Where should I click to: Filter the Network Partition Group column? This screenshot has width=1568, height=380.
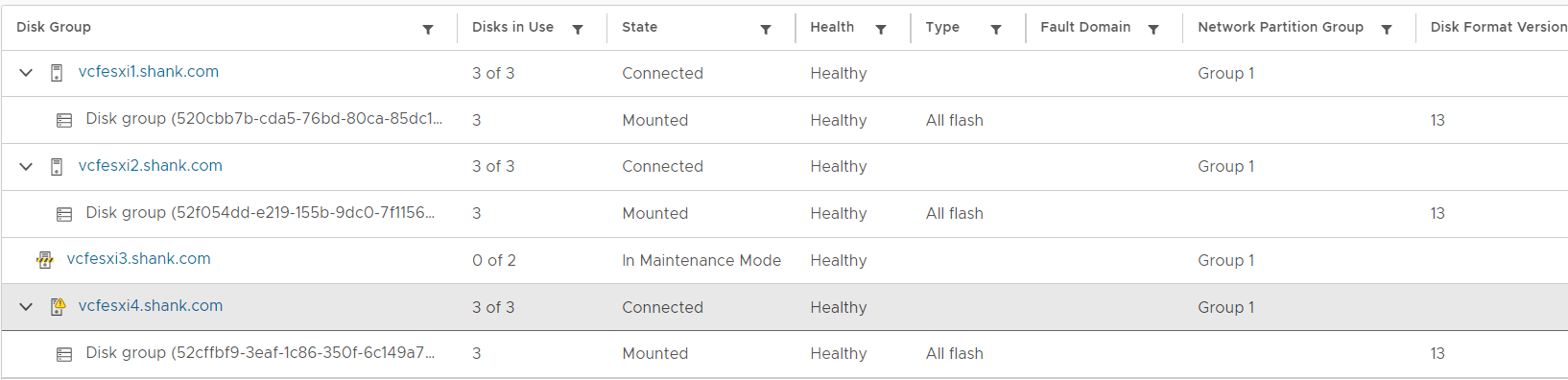tap(1387, 29)
